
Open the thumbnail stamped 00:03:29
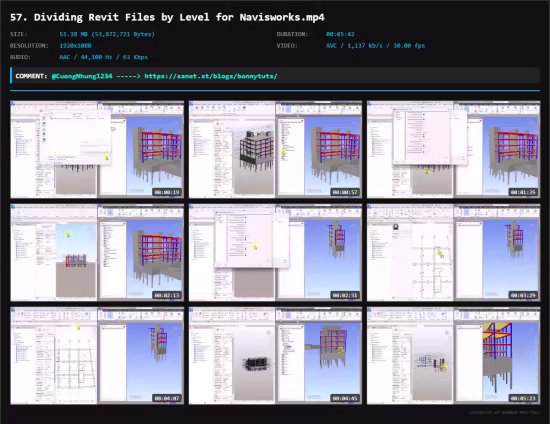454,253
